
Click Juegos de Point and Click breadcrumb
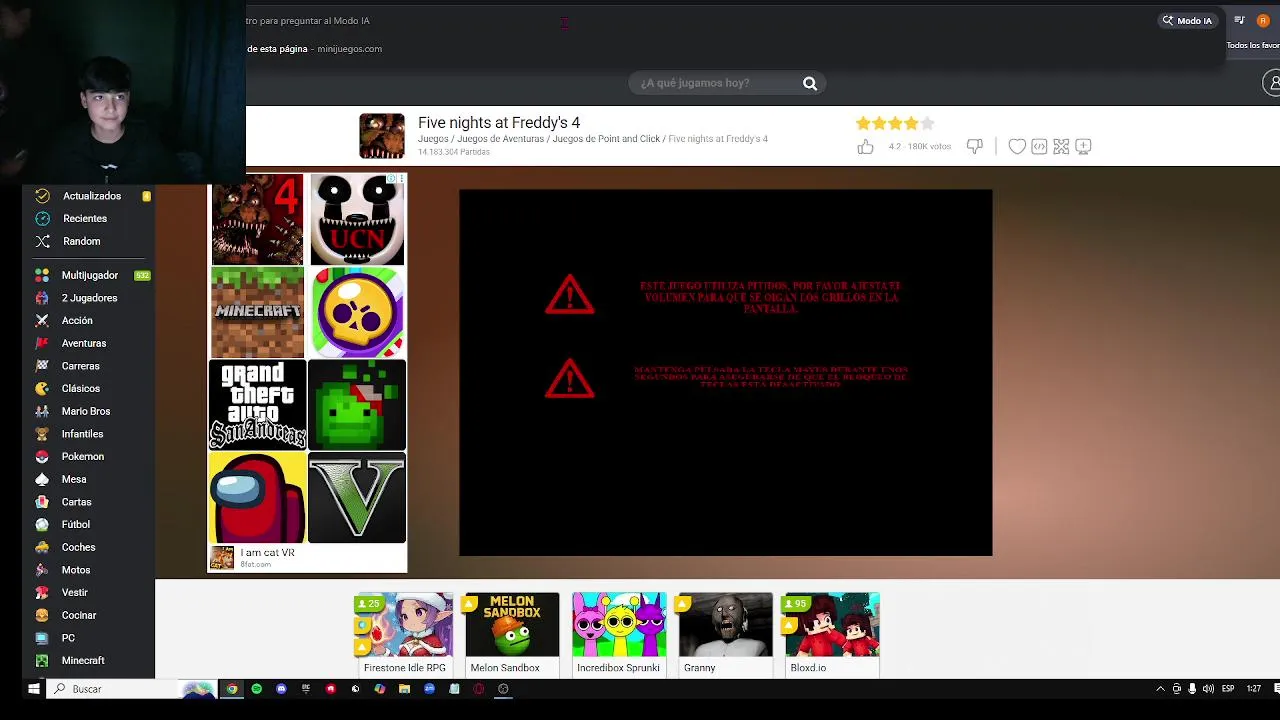tap(606, 139)
